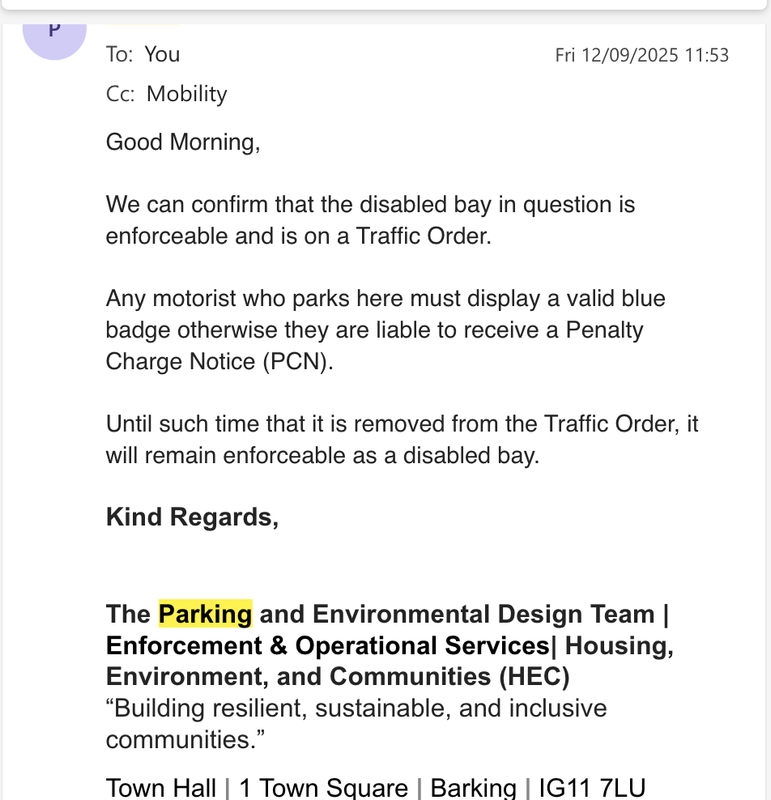Click the "Good Morning," greeting line

coord(183,142)
